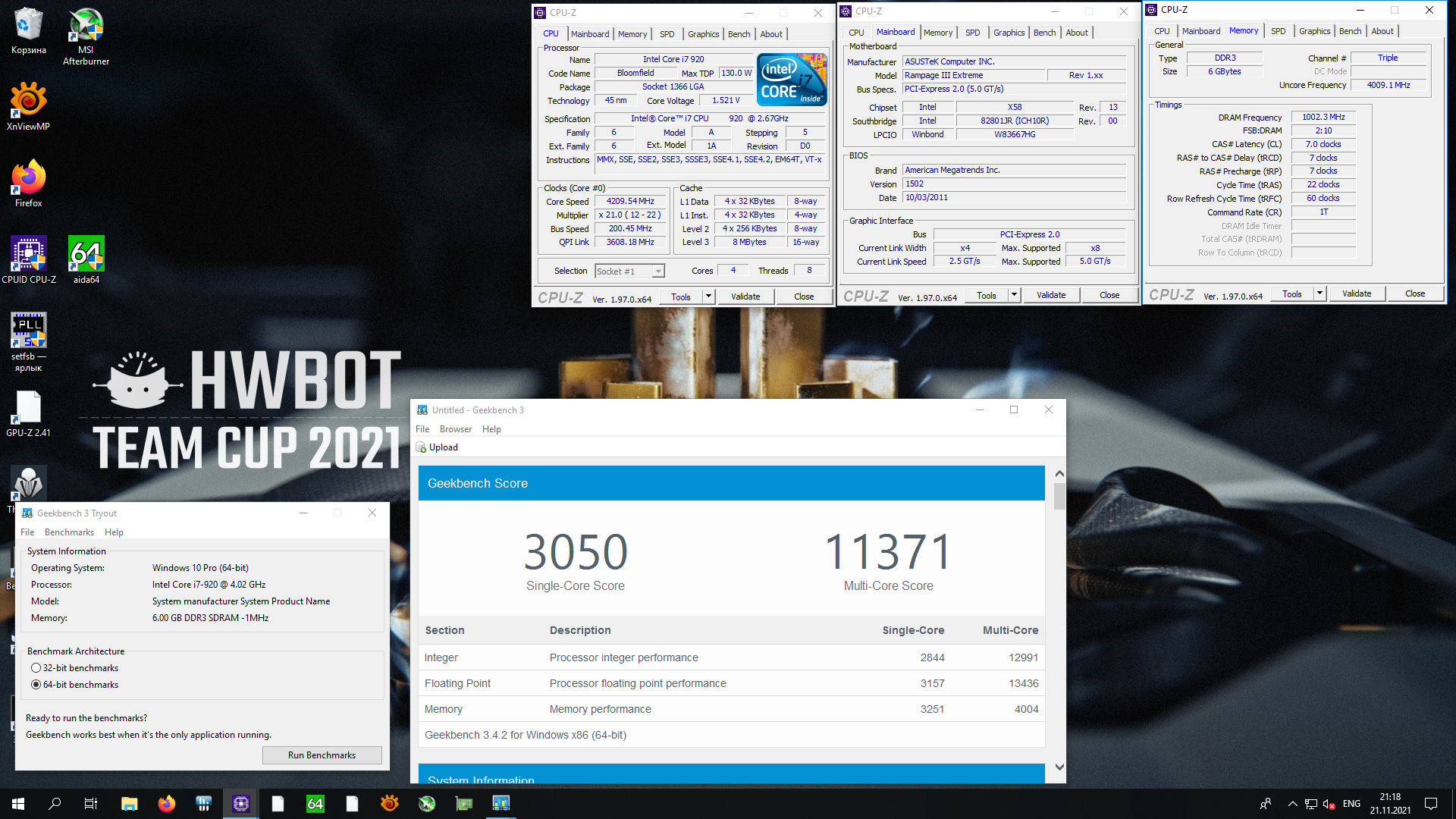
Task: Click muted volume tray icon
Action: (x=1329, y=804)
